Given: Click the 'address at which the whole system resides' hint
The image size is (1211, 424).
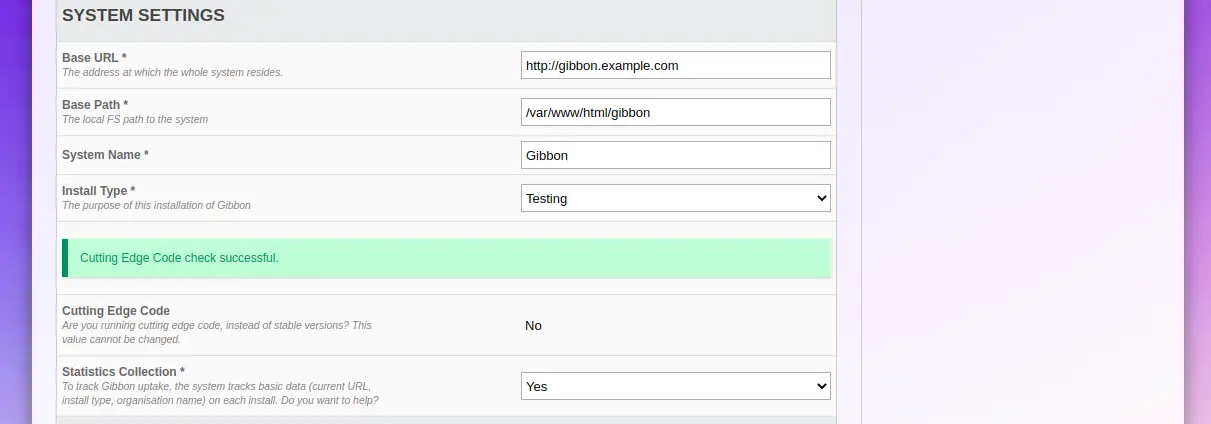Looking at the screenshot, I should 172,72.
